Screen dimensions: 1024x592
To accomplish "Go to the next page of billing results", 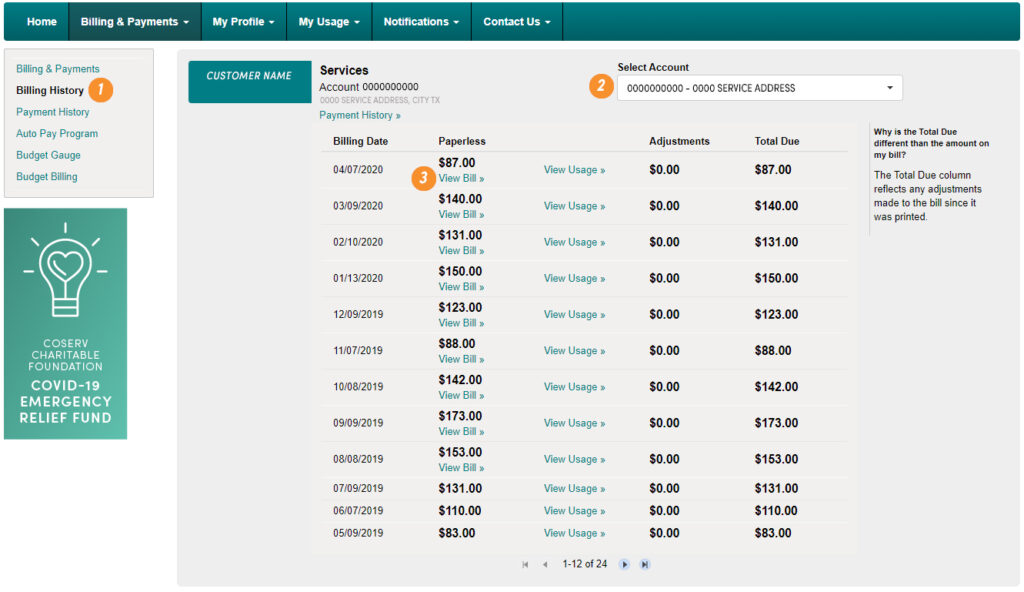I will (x=625, y=564).
